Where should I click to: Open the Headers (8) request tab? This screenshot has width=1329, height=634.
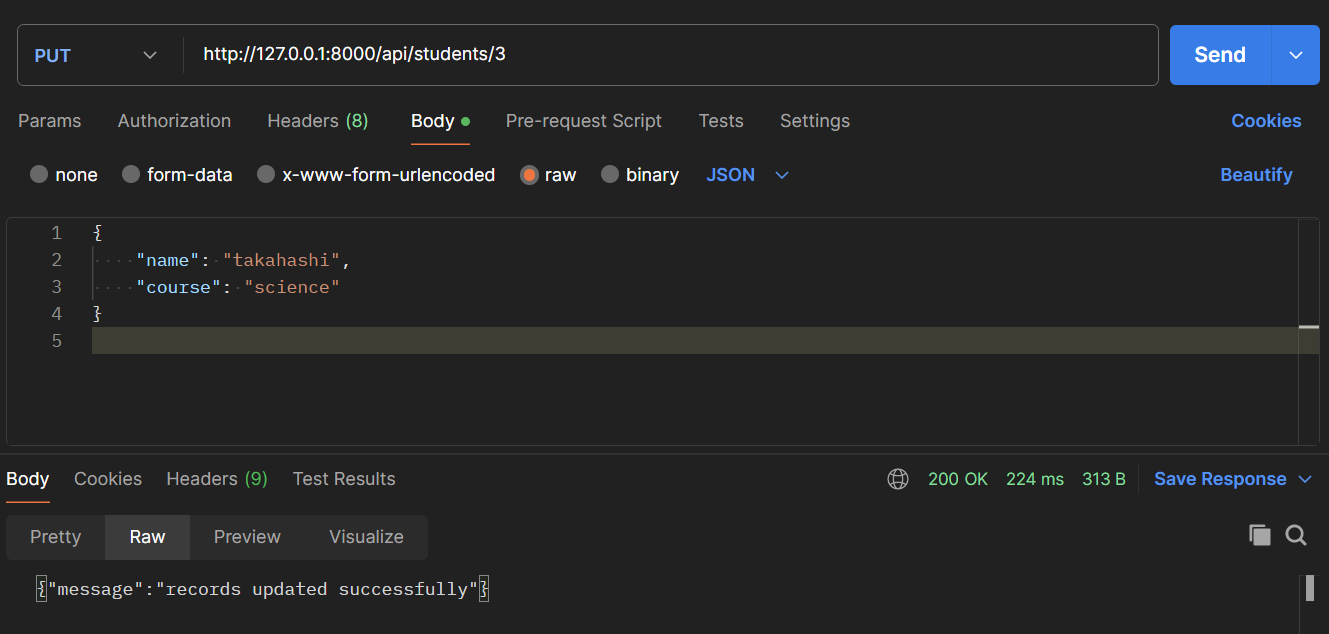317,121
